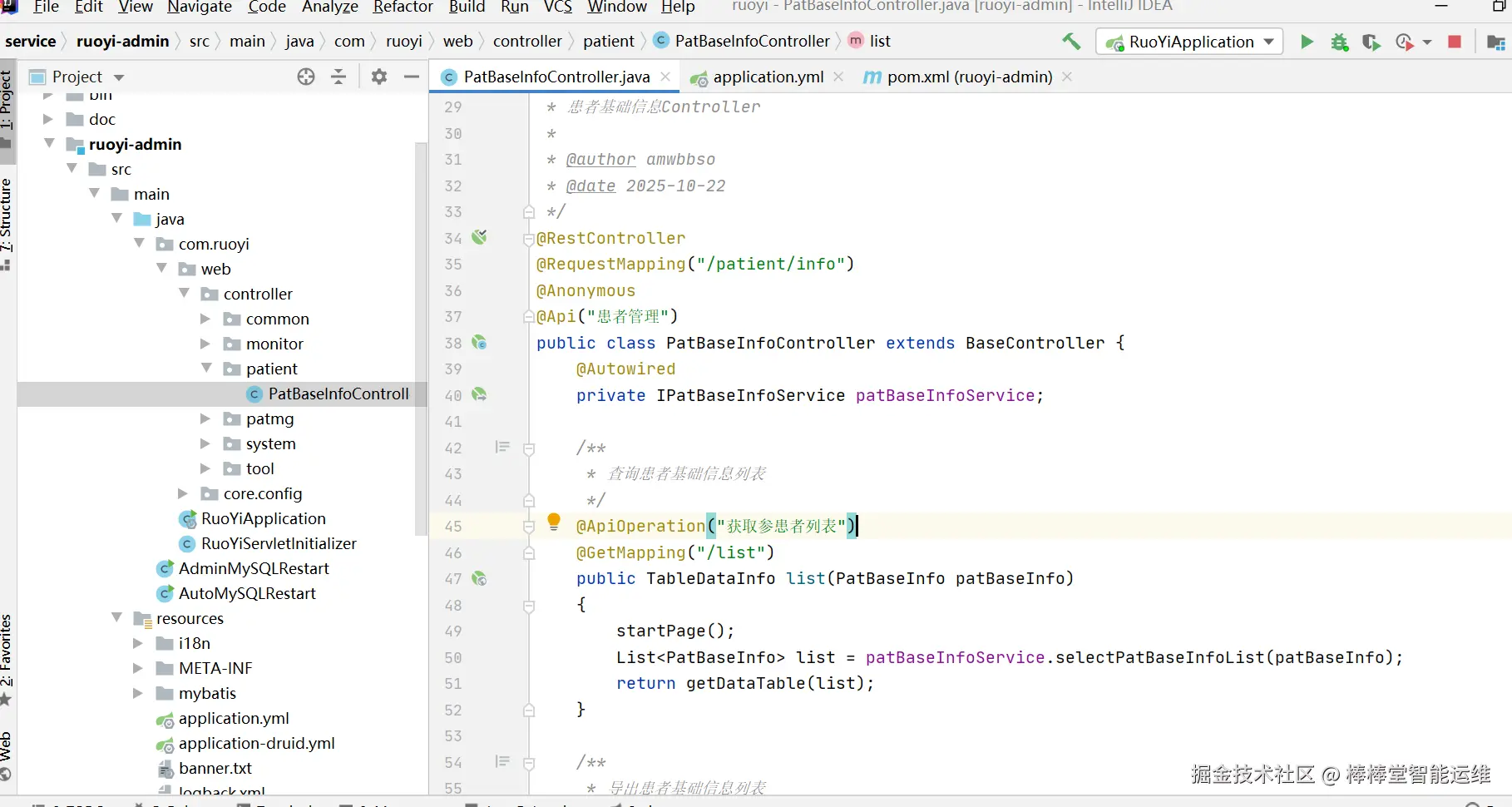Open the Build menu
The width and height of the screenshot is (1512, 807).
467,7
